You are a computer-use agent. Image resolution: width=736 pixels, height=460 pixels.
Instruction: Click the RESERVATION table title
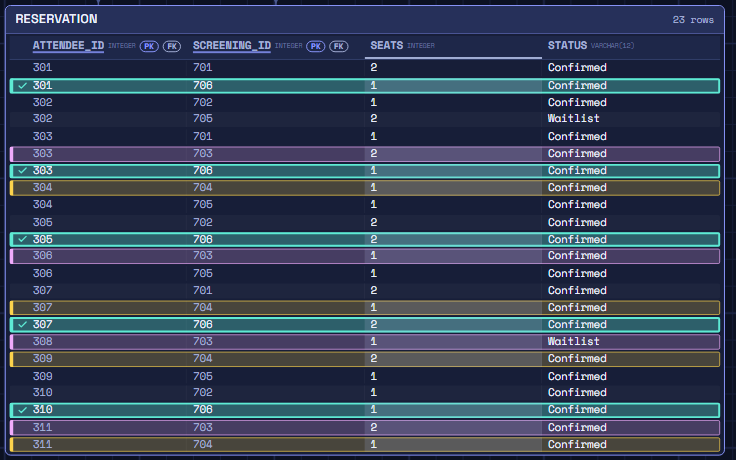pyautogui.click(x=56, y=19)
